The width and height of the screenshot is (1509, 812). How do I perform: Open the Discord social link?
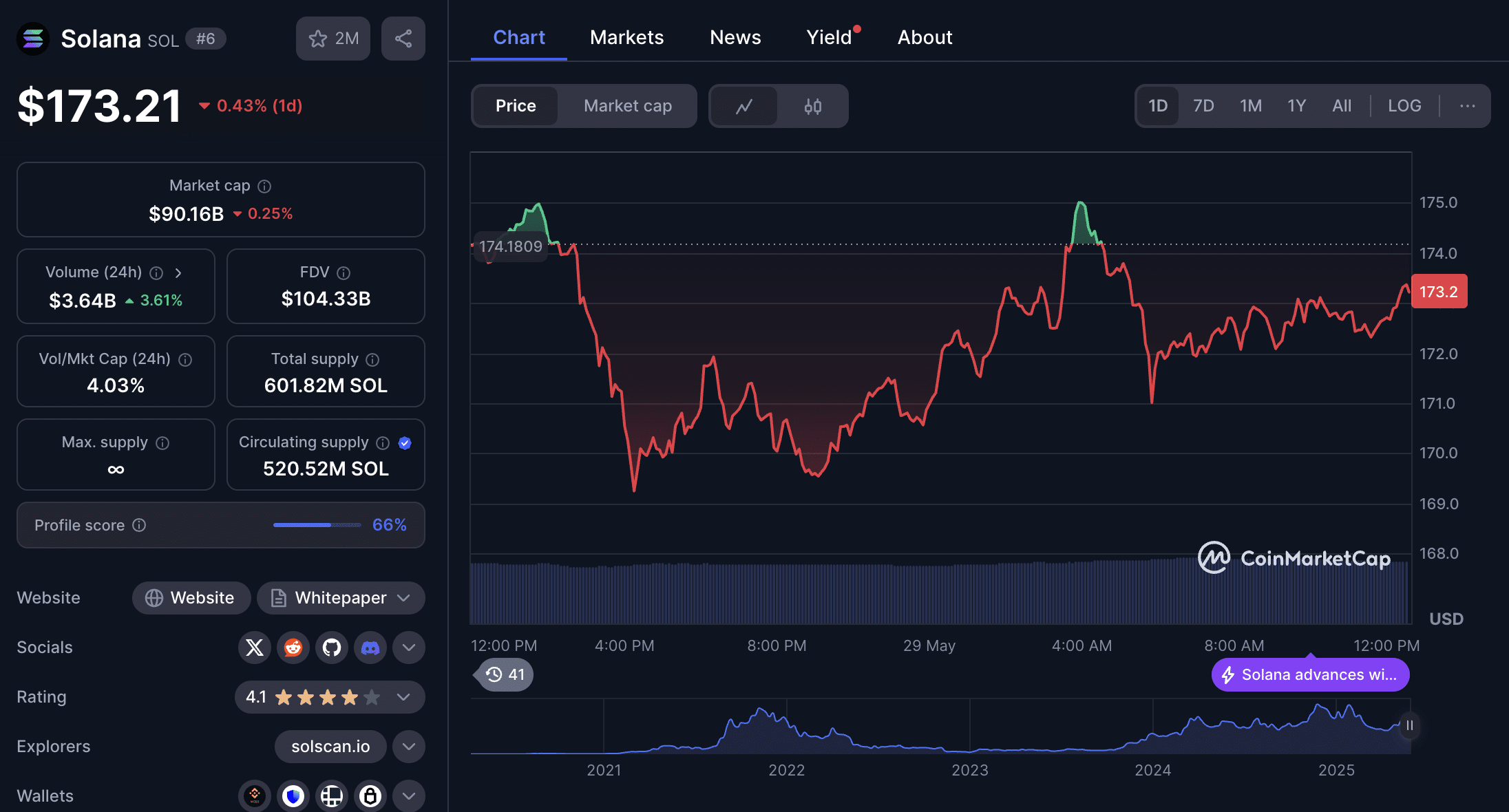[x=370, y=648]
